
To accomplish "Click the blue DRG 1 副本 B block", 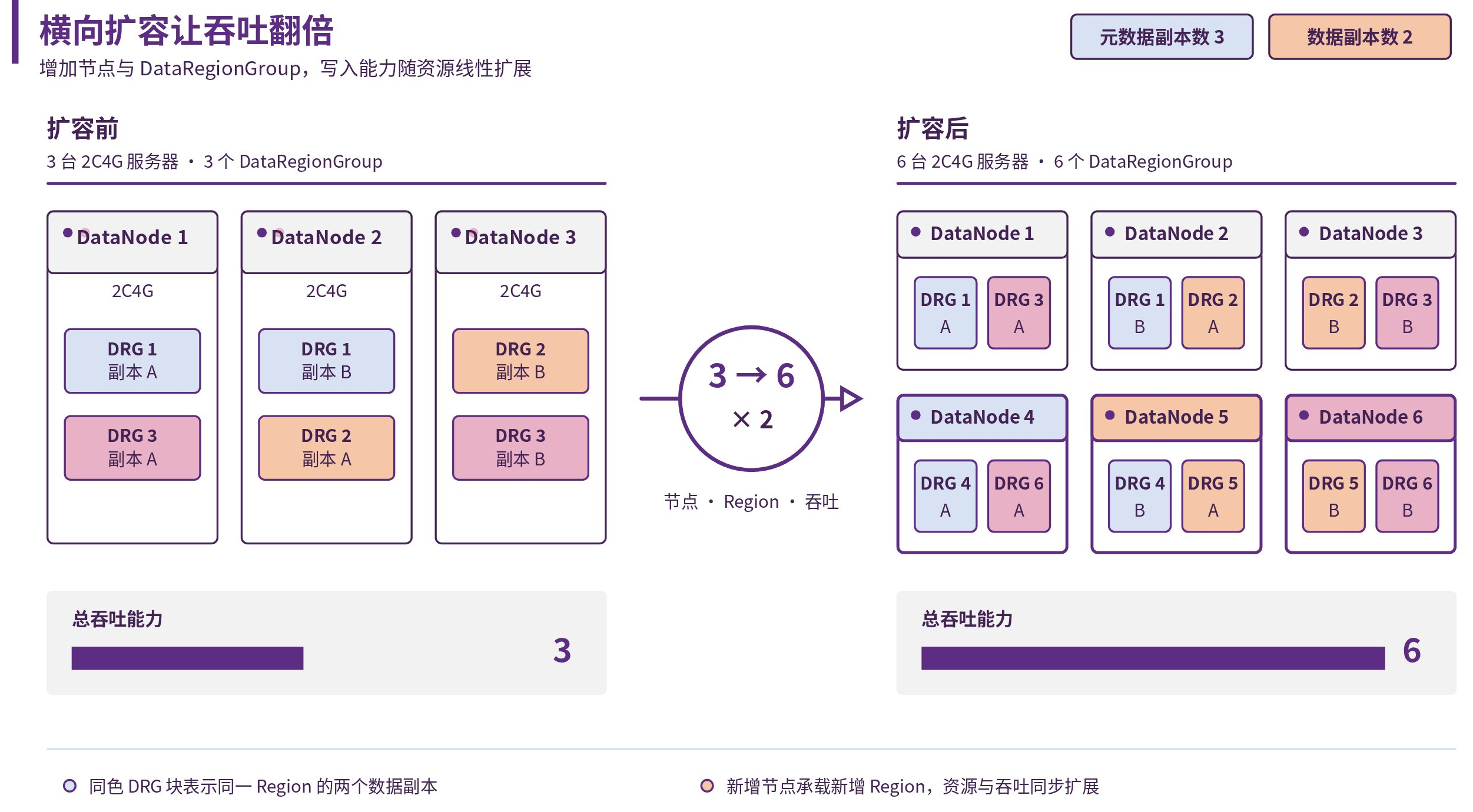I will [326, 361].
